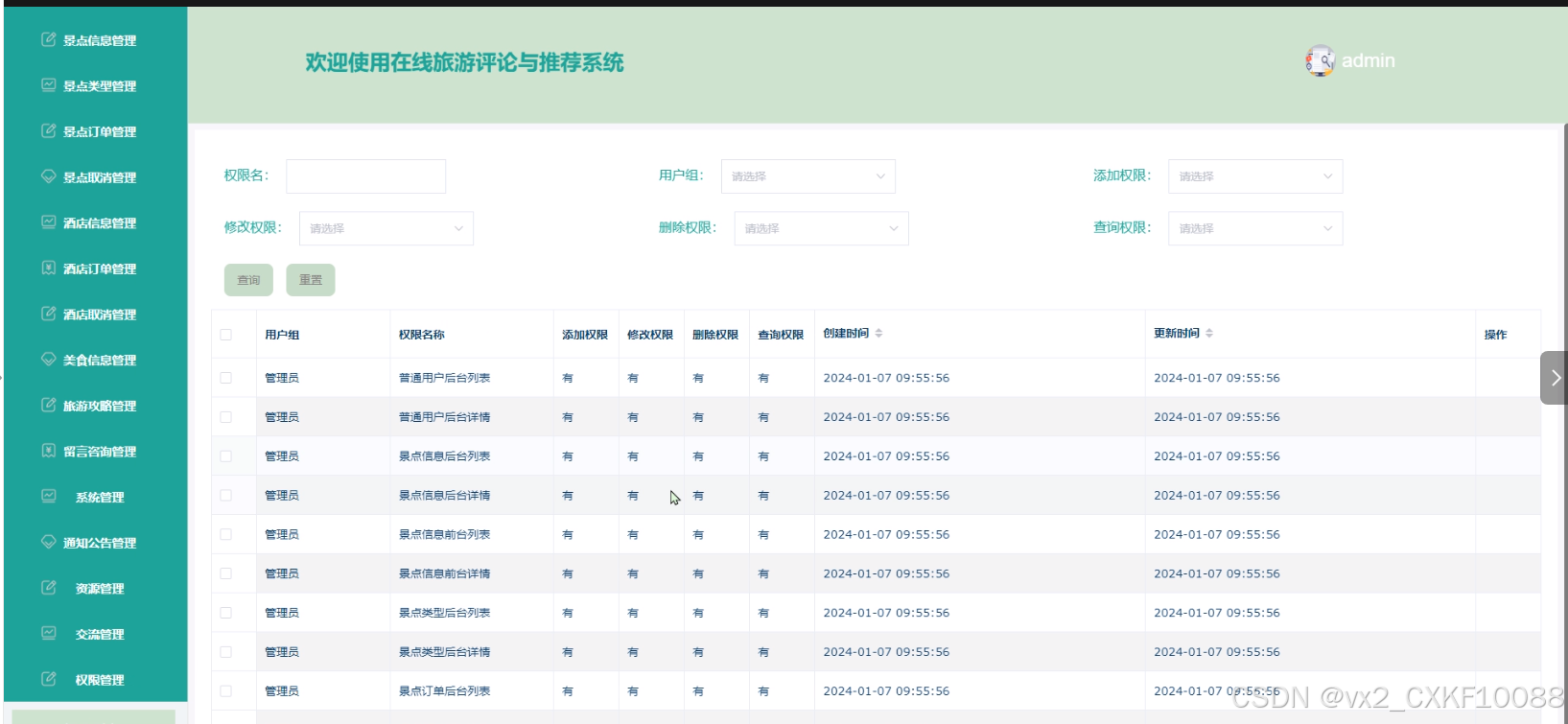Open the 修改权限 dropdown filter
1568x724 pixels.
386,228
